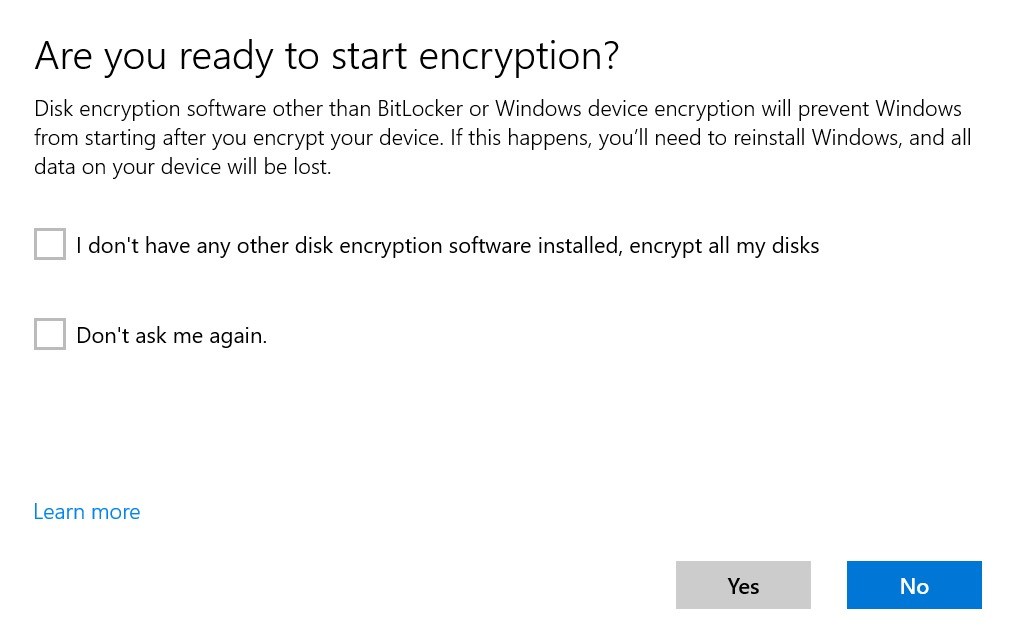
Task: Decline the encryption prompt with No
Action: point(913,585)
